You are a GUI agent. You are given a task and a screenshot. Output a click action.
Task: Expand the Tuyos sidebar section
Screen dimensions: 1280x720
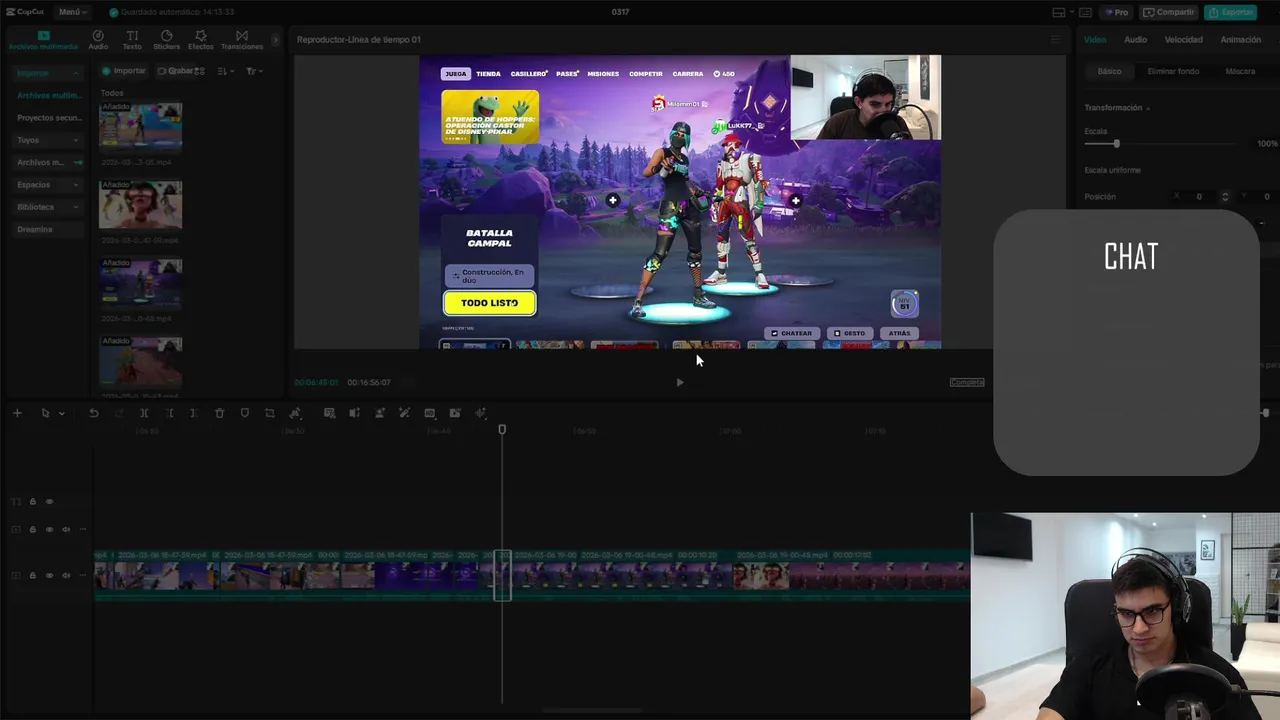click(x=47, y=140)
